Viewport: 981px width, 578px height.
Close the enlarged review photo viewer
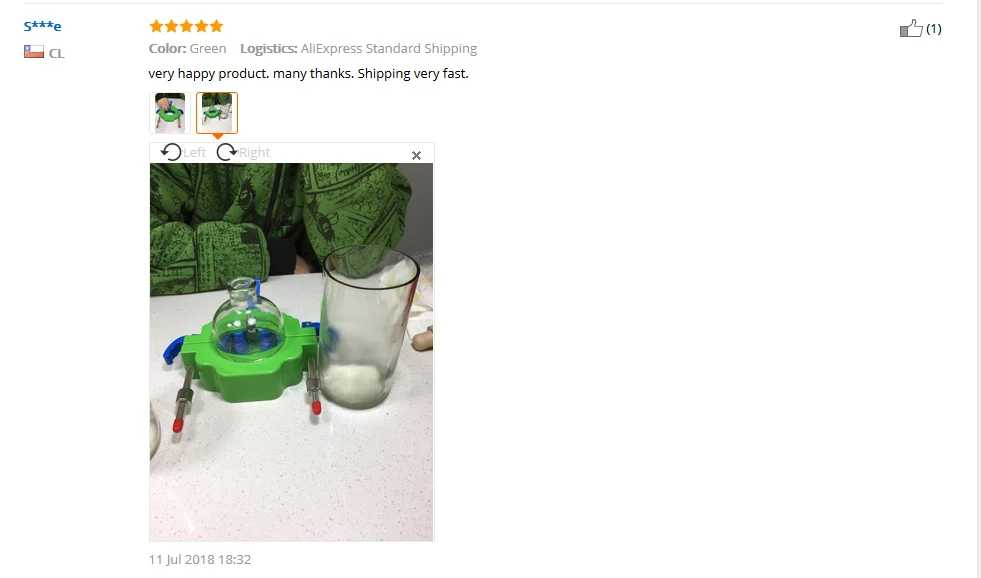[416, 155]
